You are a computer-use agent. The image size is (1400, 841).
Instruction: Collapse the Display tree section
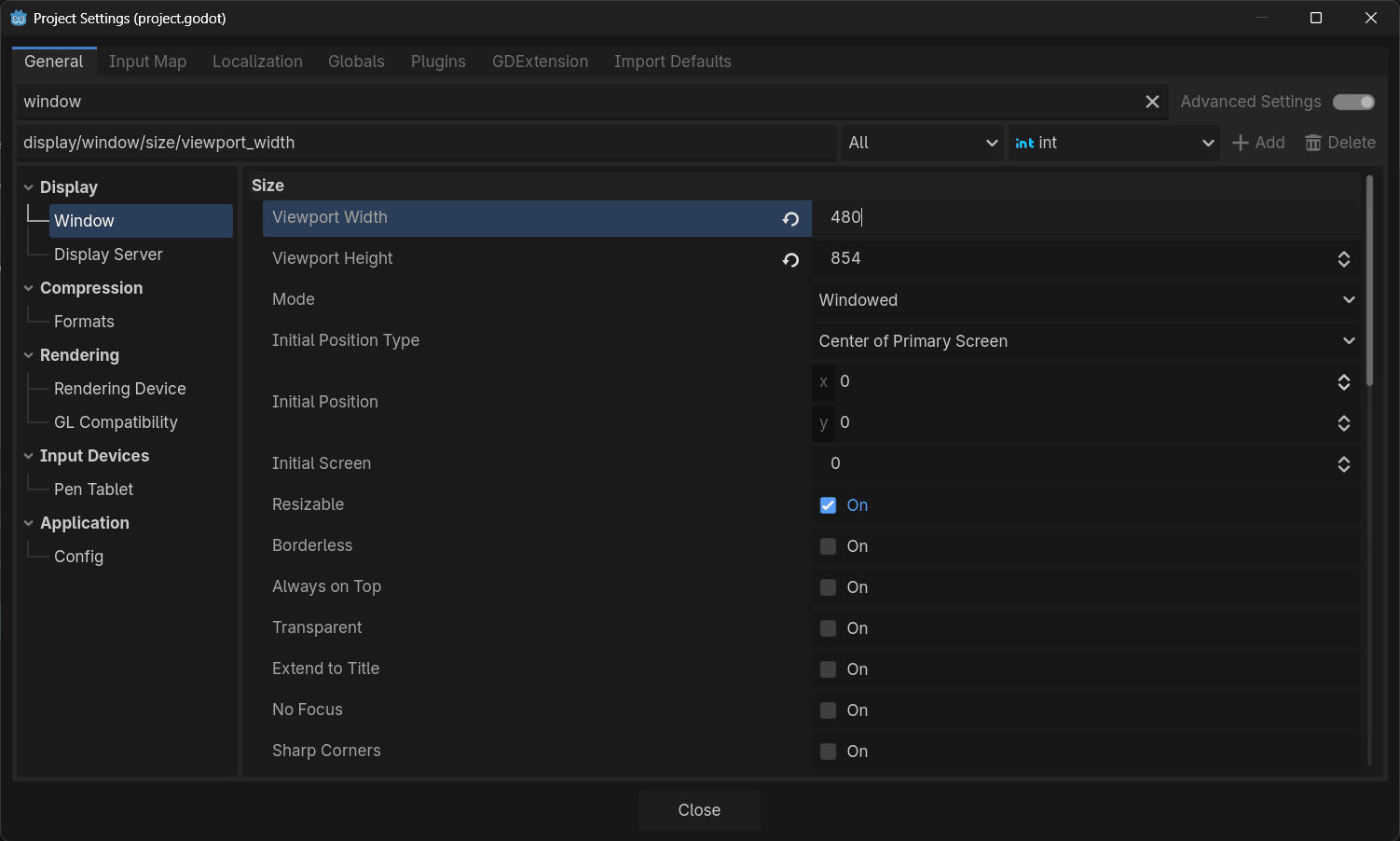(x=28, y=187)
